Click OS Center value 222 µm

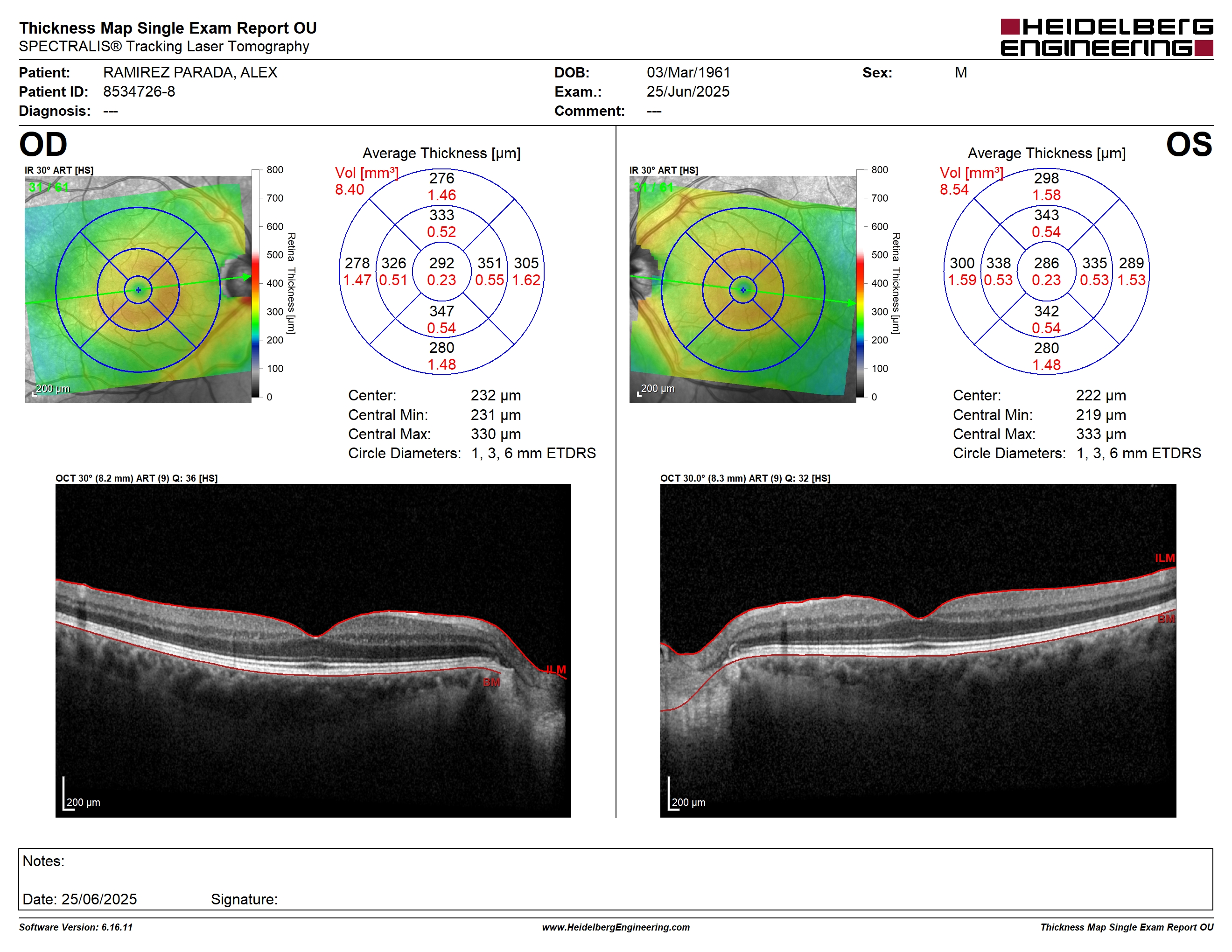[x=1100, y=395]
